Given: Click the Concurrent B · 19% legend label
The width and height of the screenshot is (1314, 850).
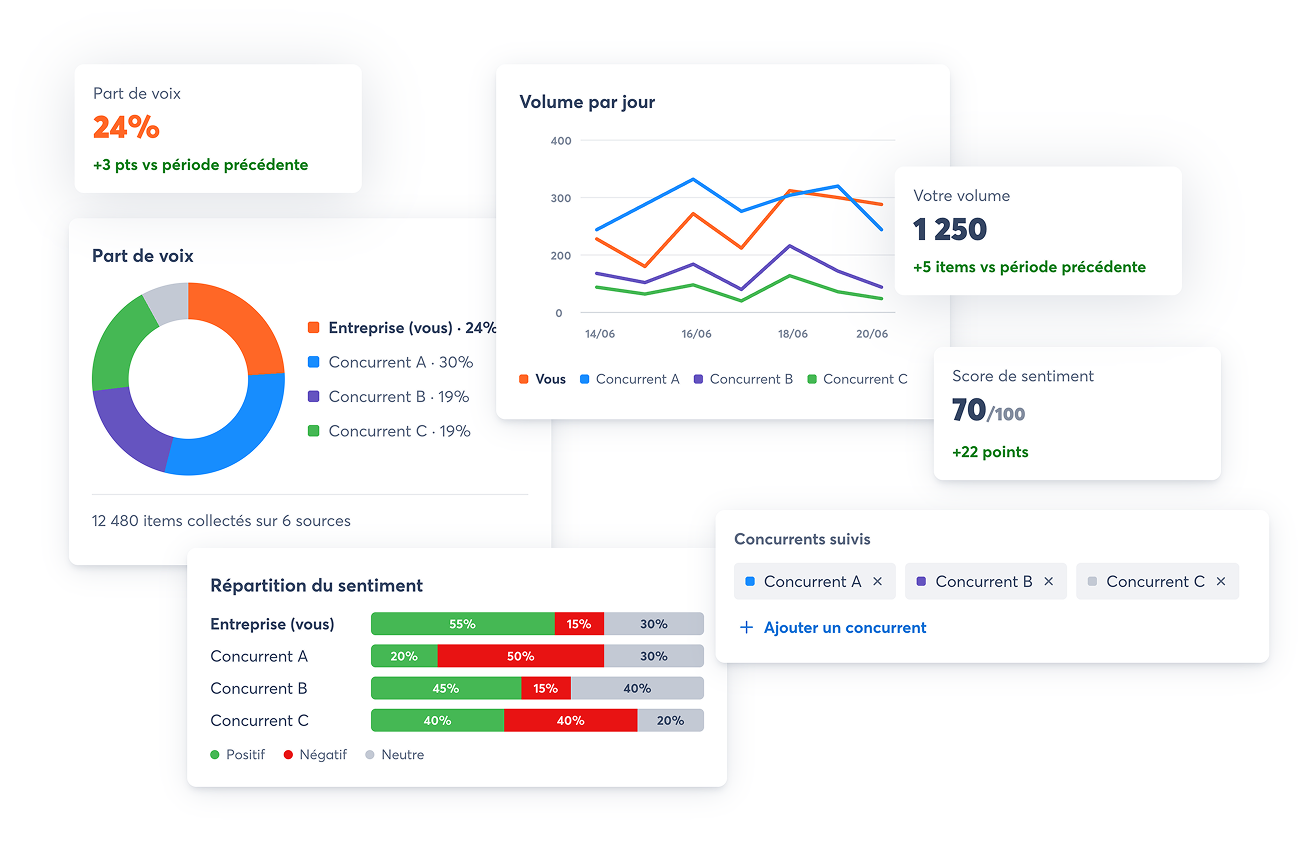Looking at the screenshot, I should pyautogui.click(x=399, y=396).
